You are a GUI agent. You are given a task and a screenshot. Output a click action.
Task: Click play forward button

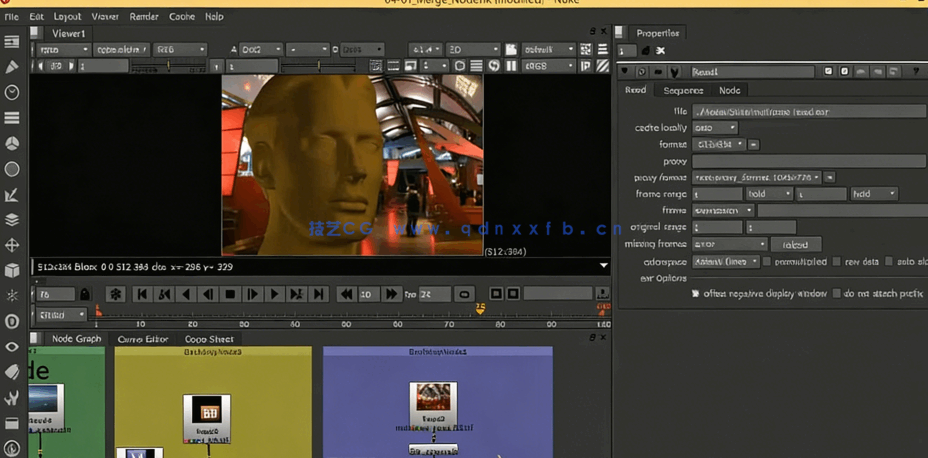(x=275, y=294)
